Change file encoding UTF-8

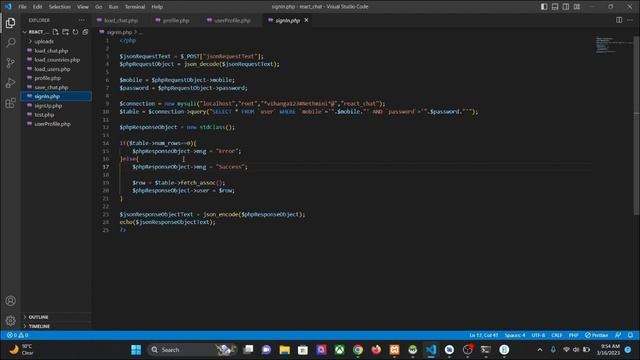pyautogui.click(x=538, y=335)
